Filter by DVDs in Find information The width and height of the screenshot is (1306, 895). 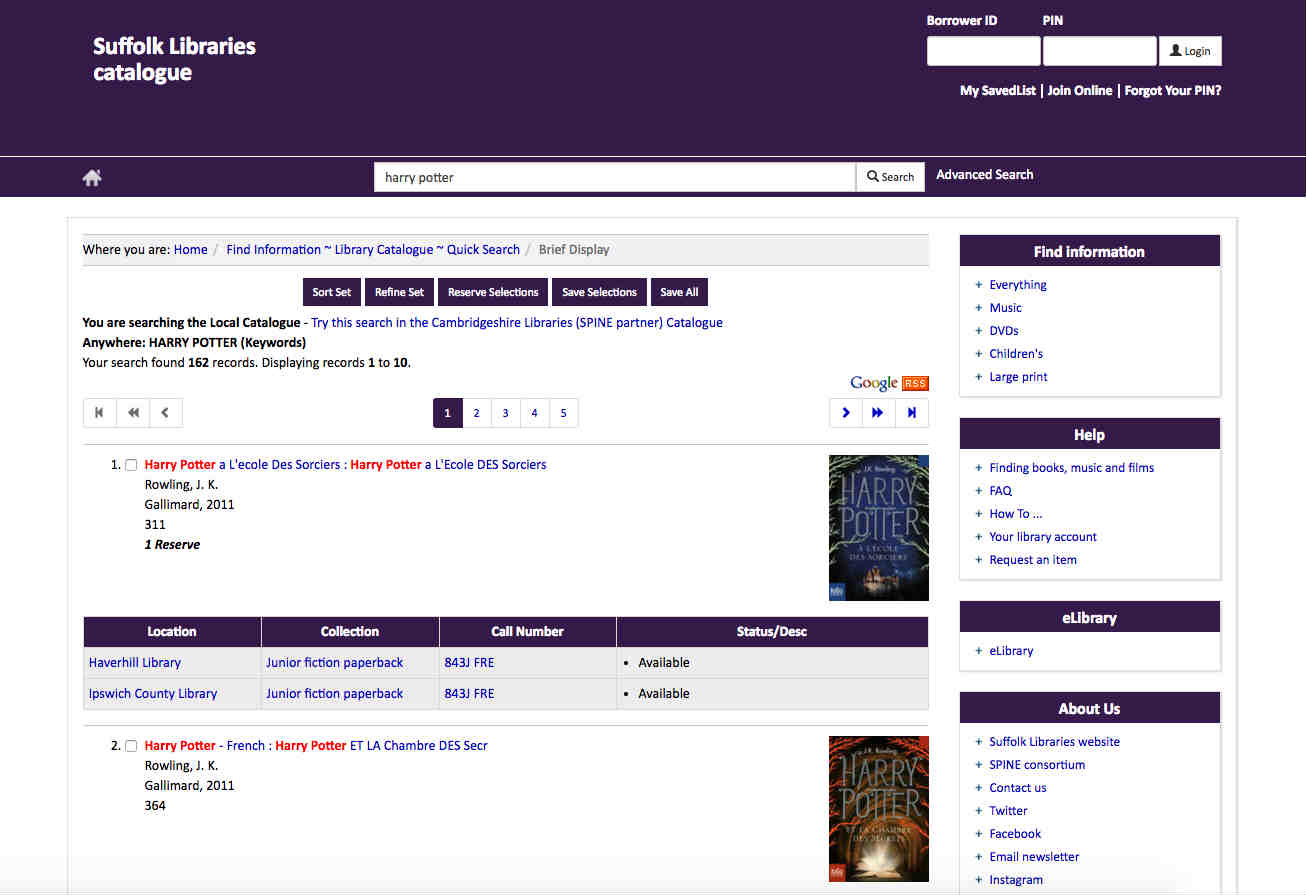[x=1004, y=331]
